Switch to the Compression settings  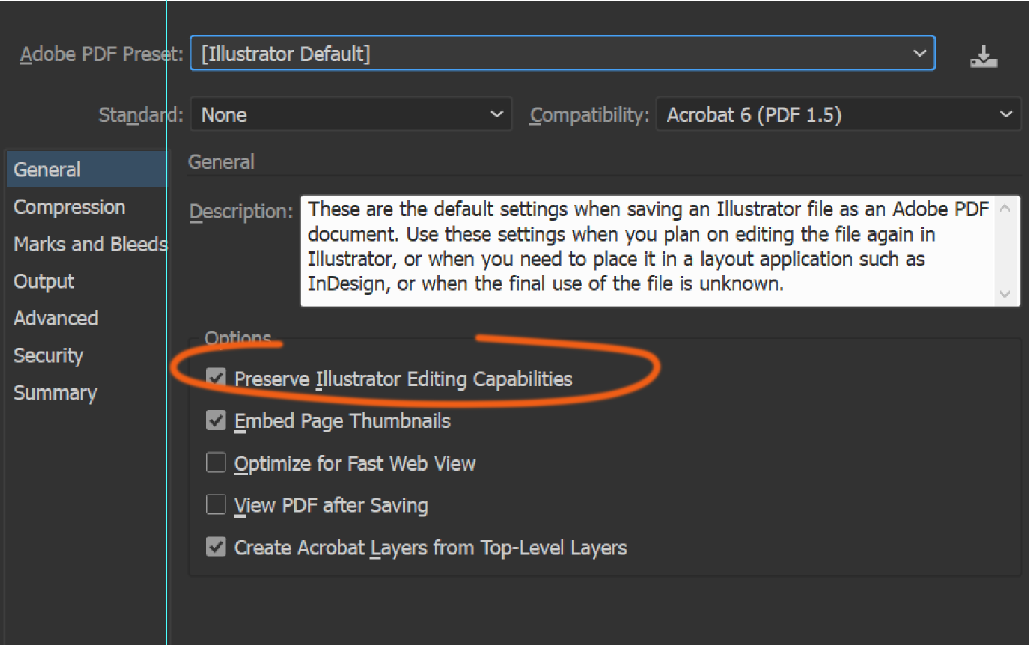[x=70, y=207]
